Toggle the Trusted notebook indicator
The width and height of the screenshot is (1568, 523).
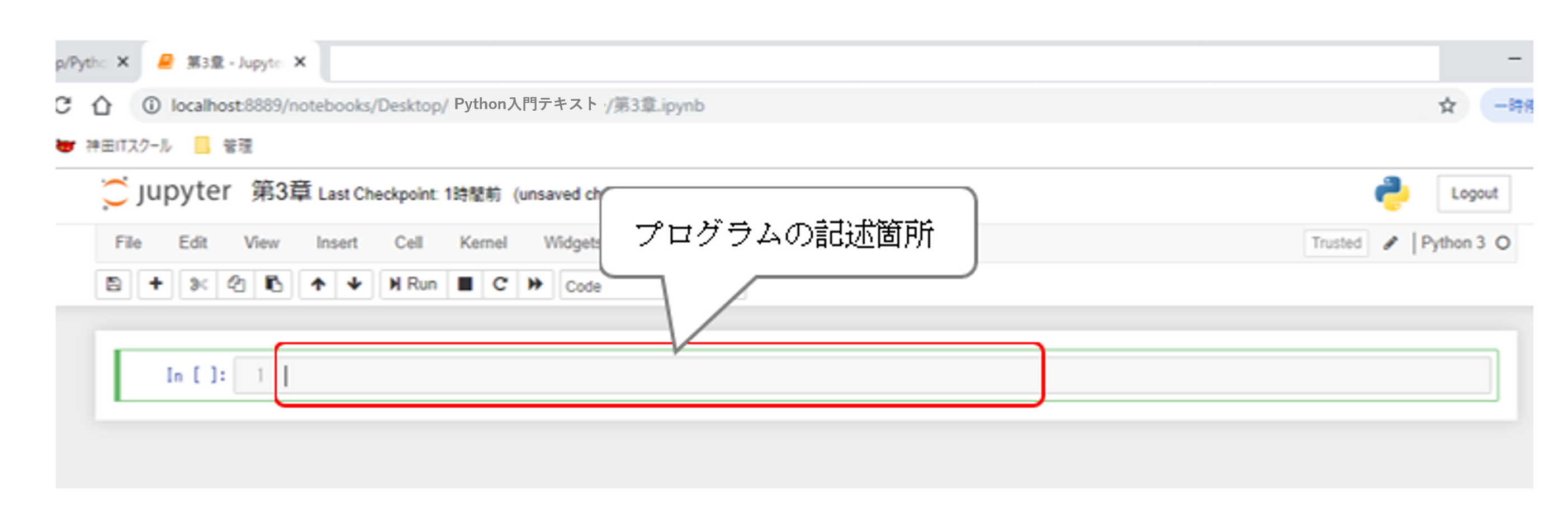[x=1335, y=243]
